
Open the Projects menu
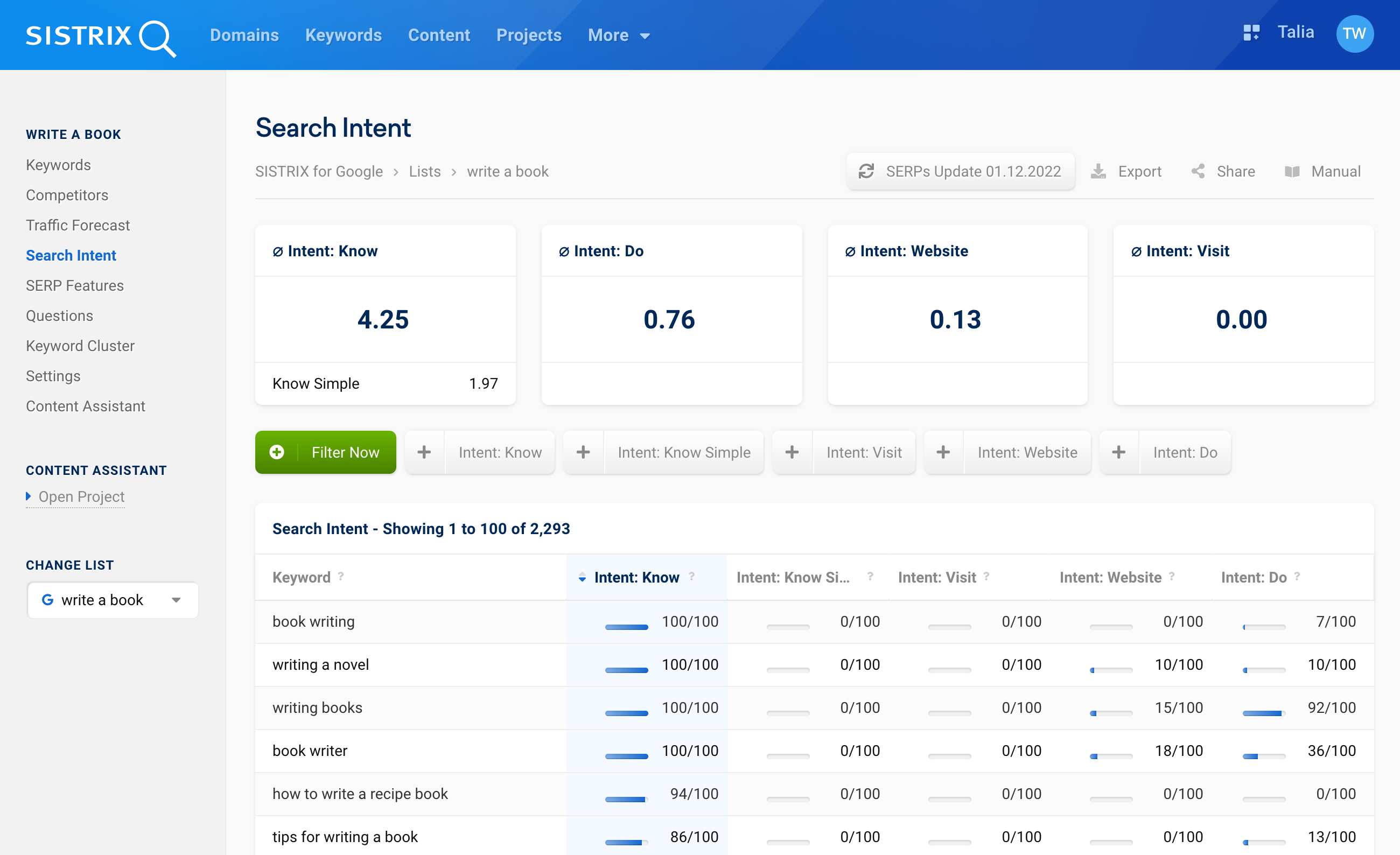pyautogui.click(x=529, y=35)
